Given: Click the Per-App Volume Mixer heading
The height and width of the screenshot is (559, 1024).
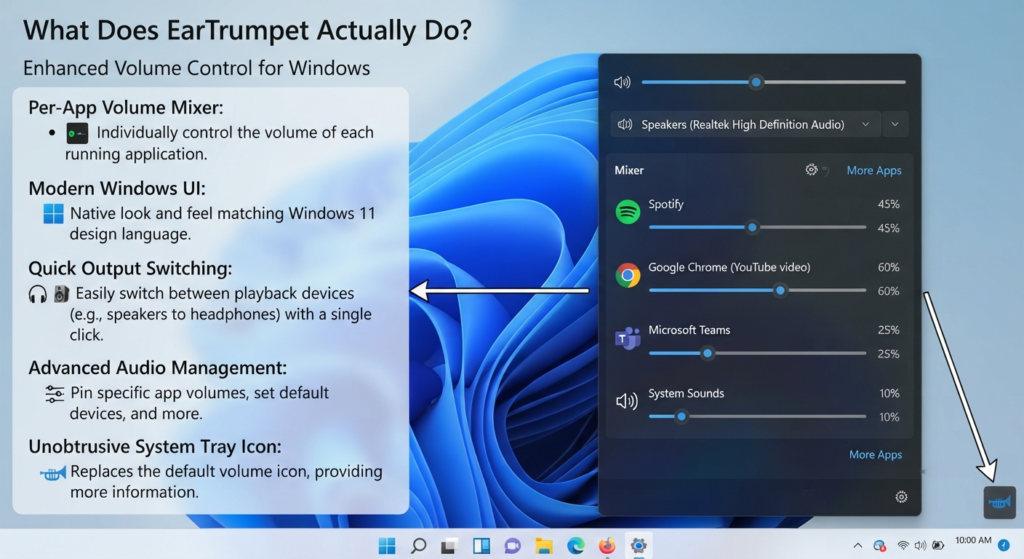Looking at the screenshot, I should [125, 107].
